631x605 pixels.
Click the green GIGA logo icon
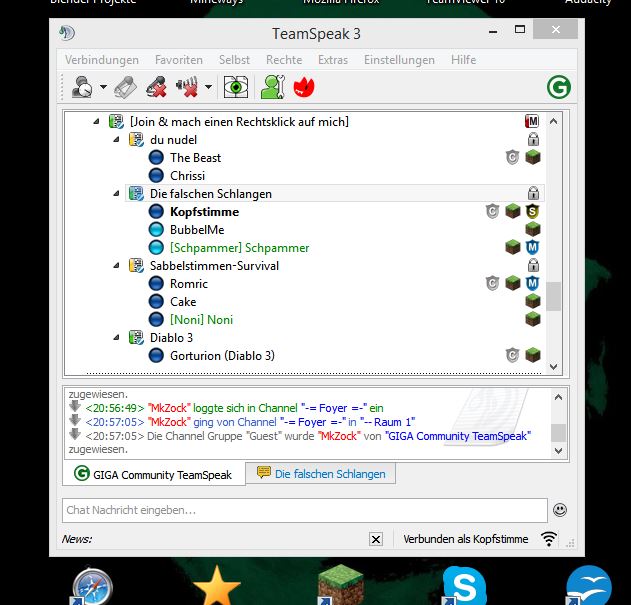point(558,87)
